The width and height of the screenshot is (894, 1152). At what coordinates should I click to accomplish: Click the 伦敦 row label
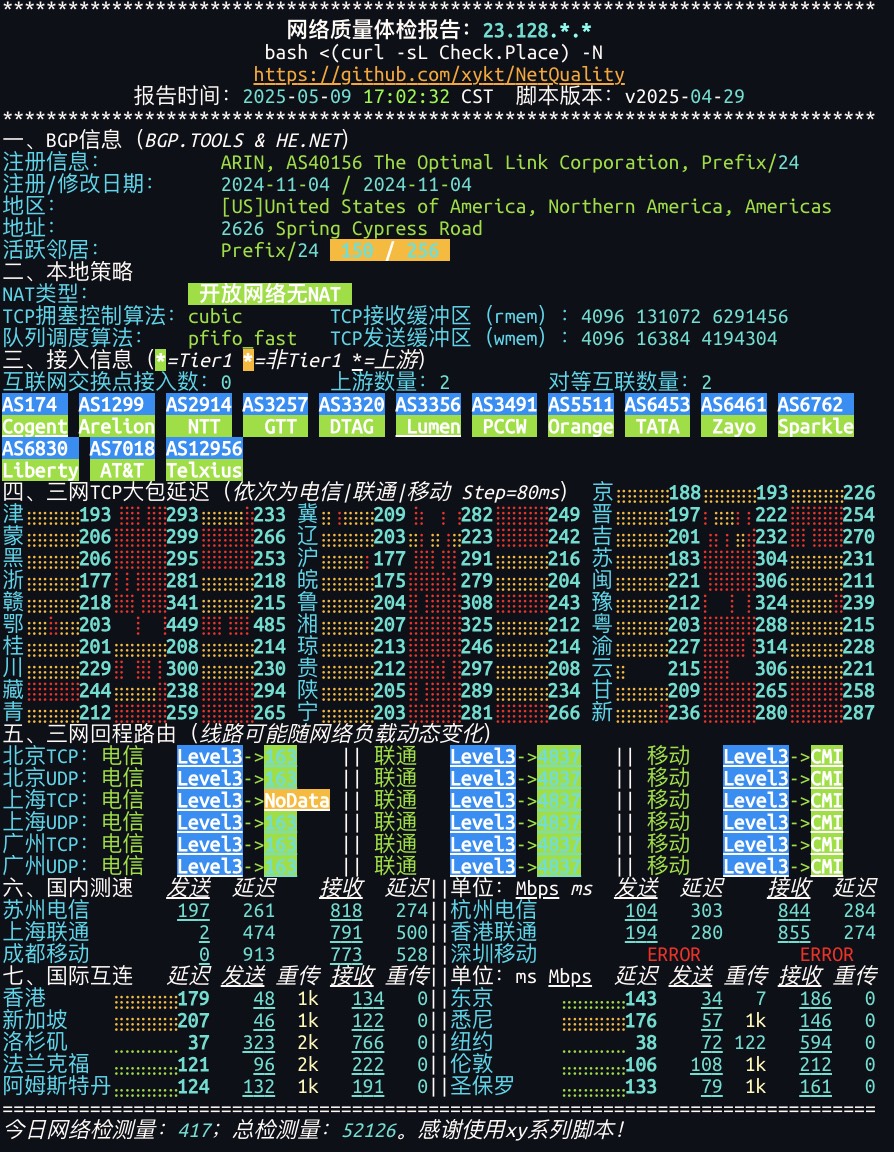tap(472, 1065)
